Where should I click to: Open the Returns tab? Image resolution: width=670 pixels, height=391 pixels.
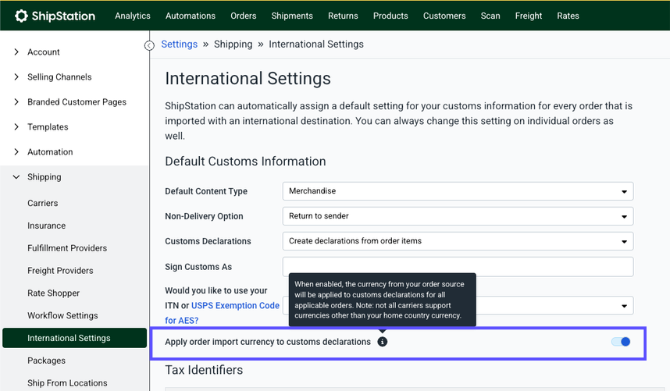click(343, 16)
